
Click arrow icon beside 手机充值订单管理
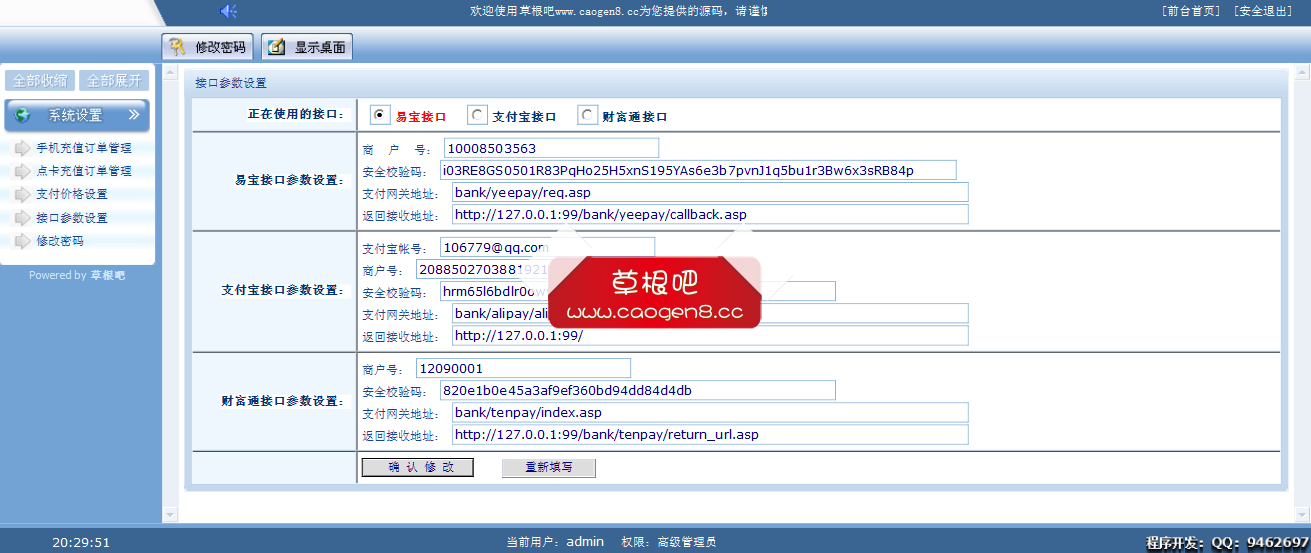(x=23, y=148)
